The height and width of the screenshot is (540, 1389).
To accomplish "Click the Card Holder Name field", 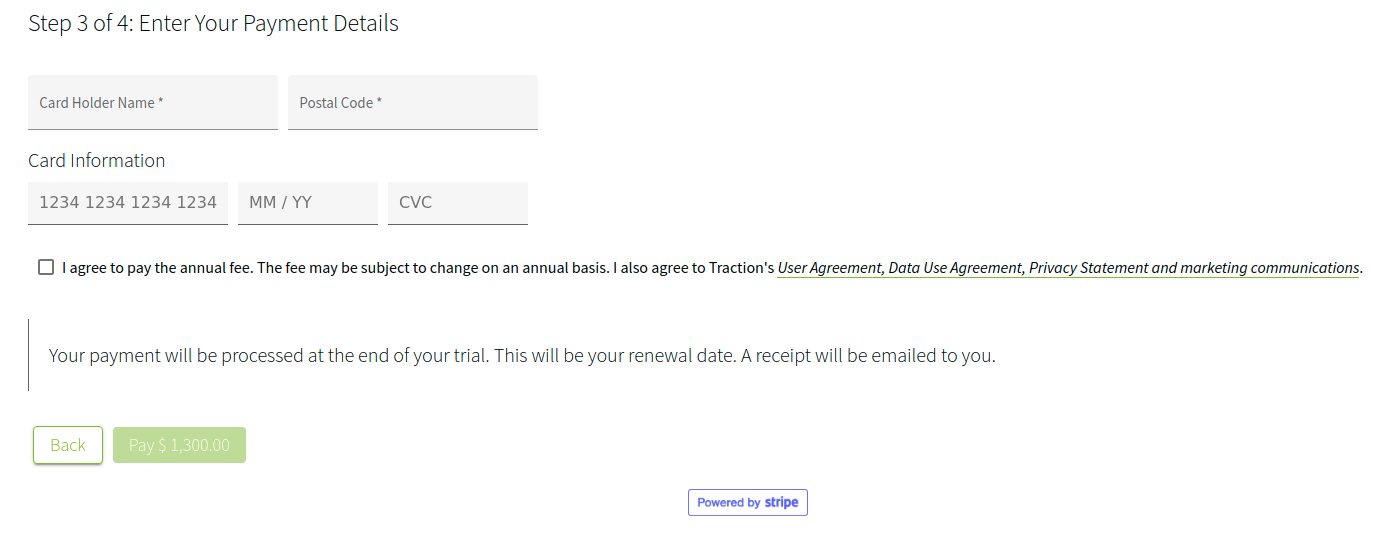I will point(153,102).
